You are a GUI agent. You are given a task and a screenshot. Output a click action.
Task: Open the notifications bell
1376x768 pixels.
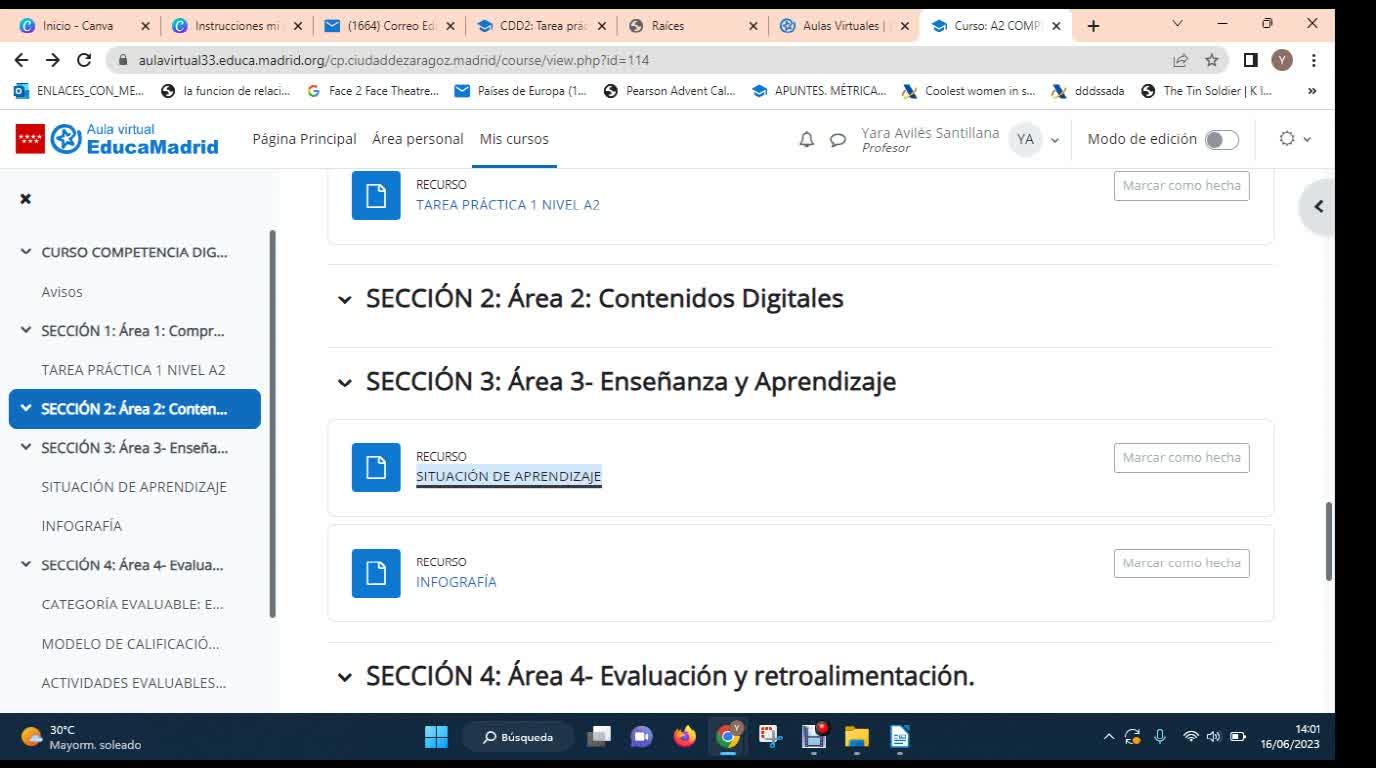point(807,140)
